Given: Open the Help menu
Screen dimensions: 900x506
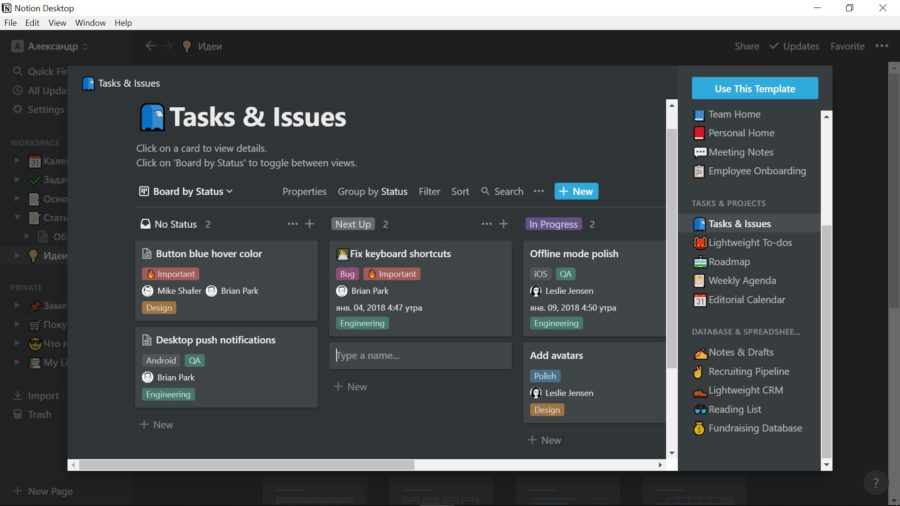Looking at the screenshot, I should point(123,23).
